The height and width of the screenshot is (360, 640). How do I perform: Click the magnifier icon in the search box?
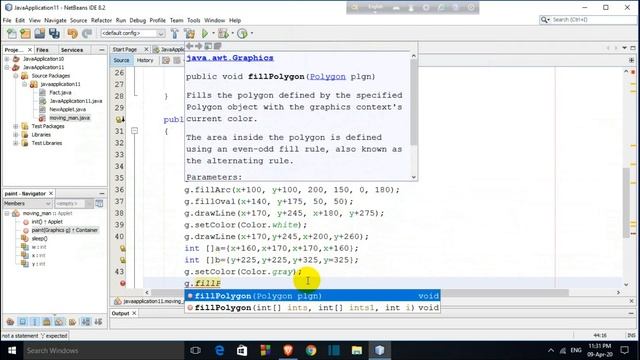click(x=544, y=20)
